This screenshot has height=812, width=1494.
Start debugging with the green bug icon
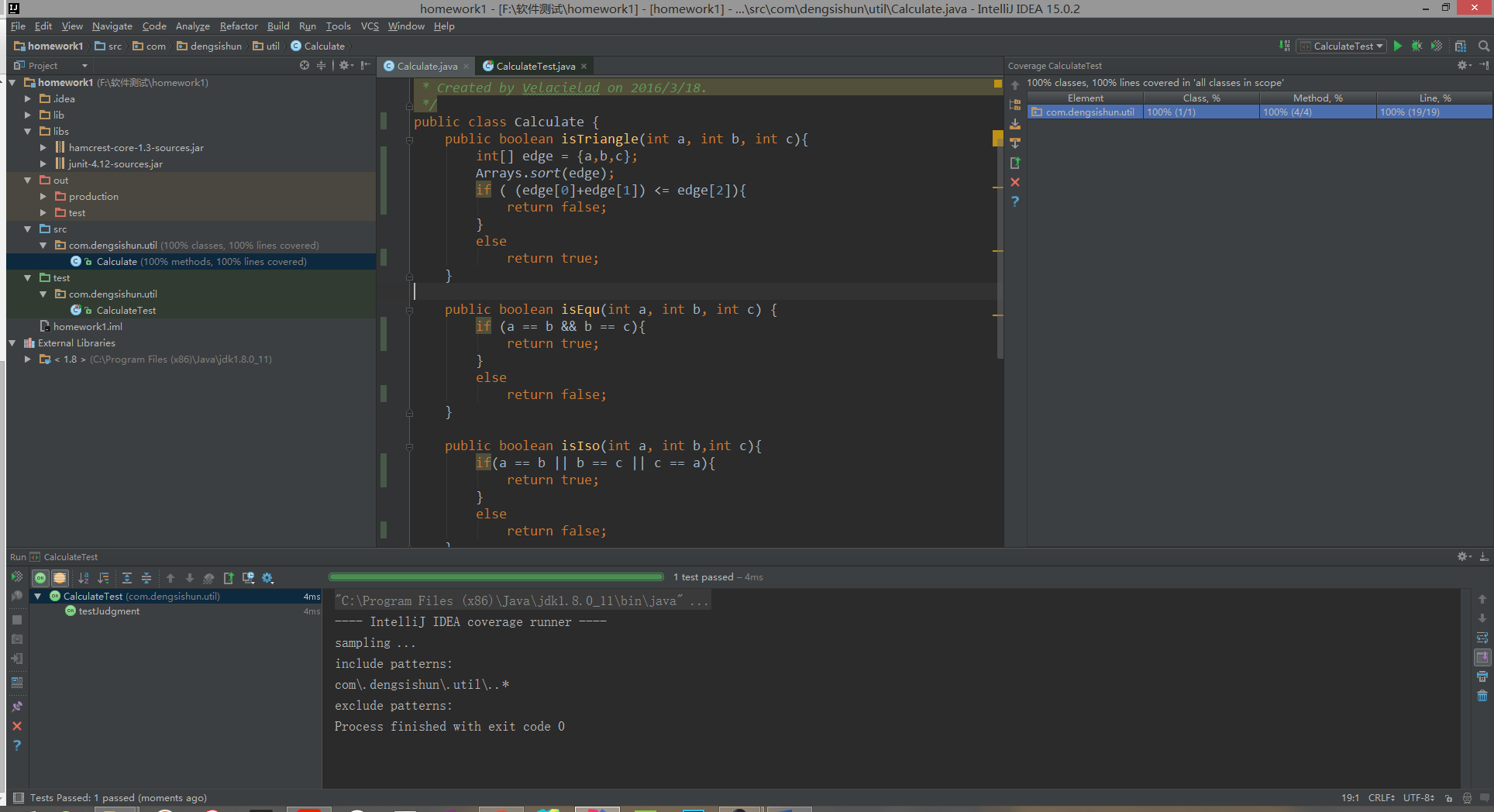(x=1417, y=46)
